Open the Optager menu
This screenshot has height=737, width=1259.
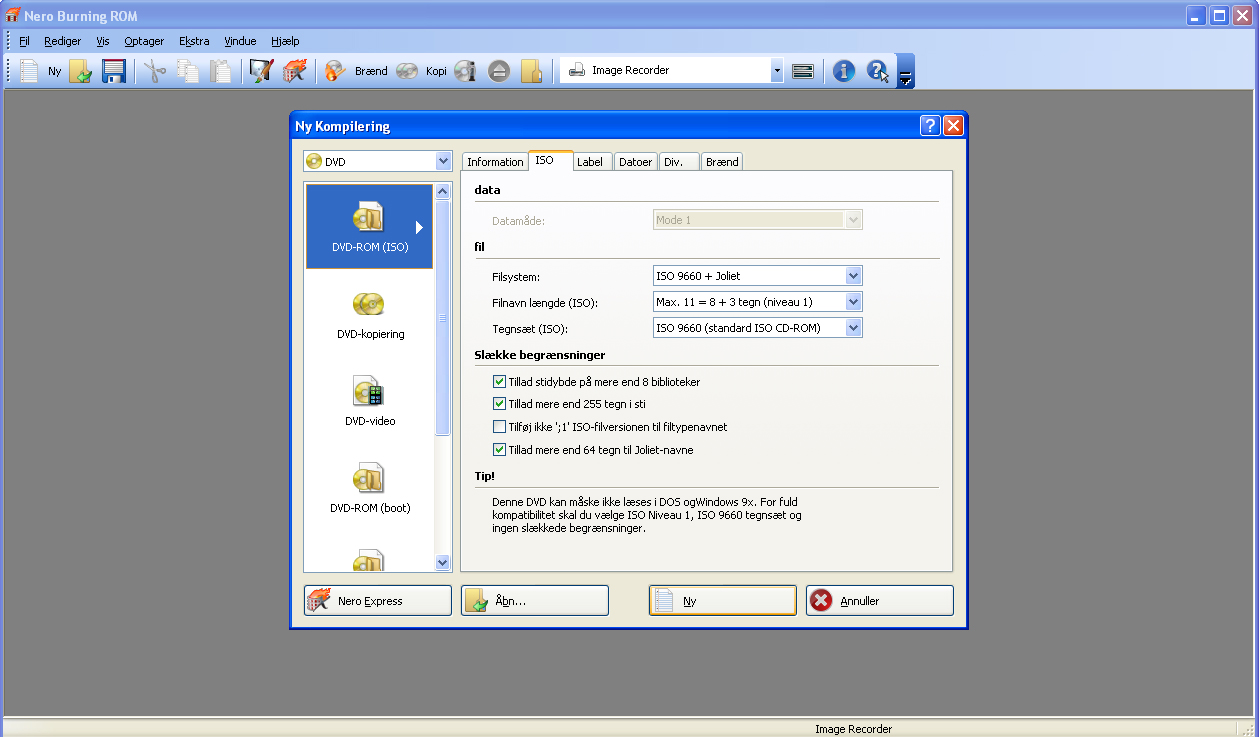tap(144, 41)
